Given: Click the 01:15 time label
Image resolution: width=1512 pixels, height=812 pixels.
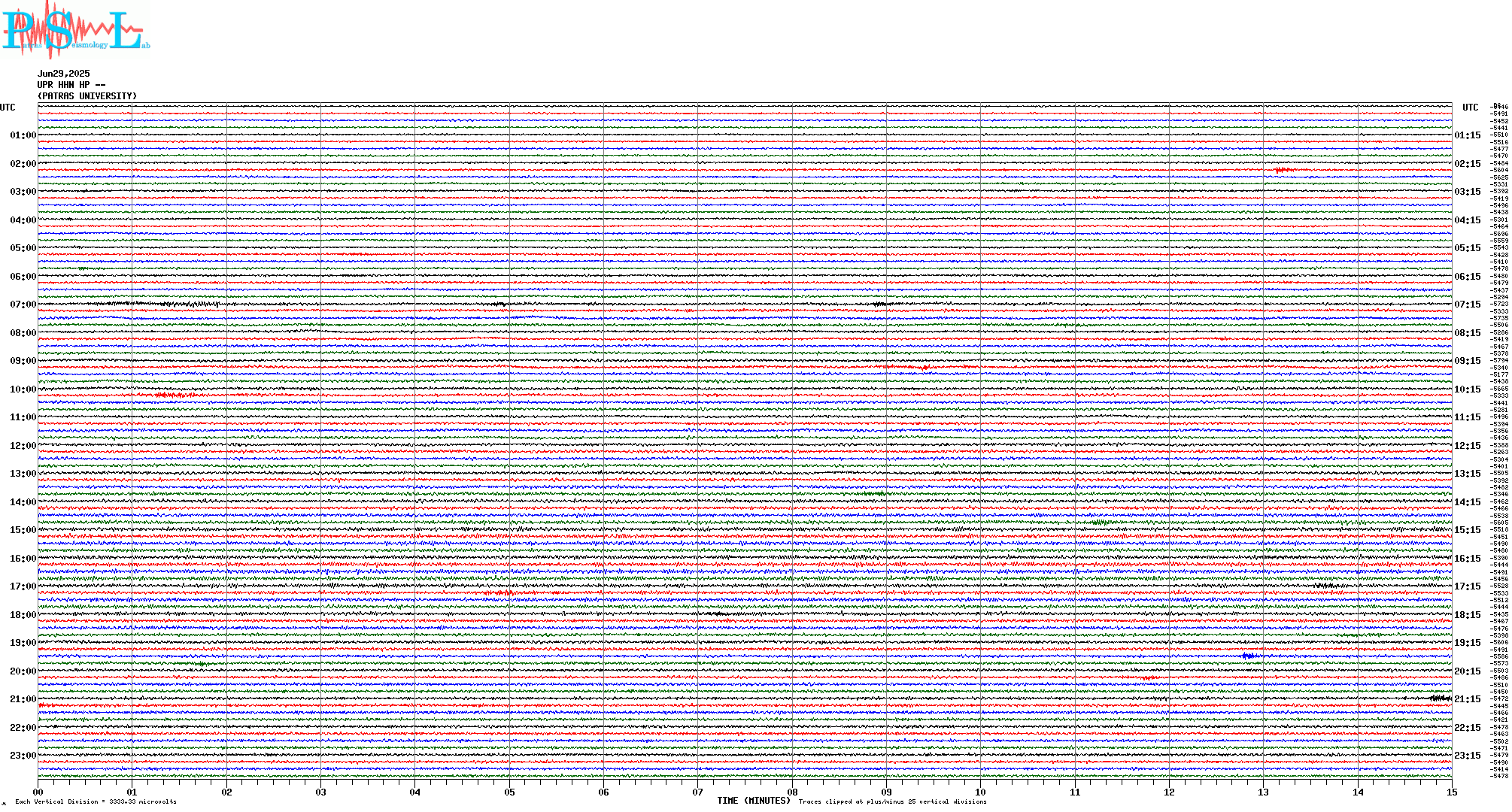Looking at the screenshot, I should [1468, 135].
